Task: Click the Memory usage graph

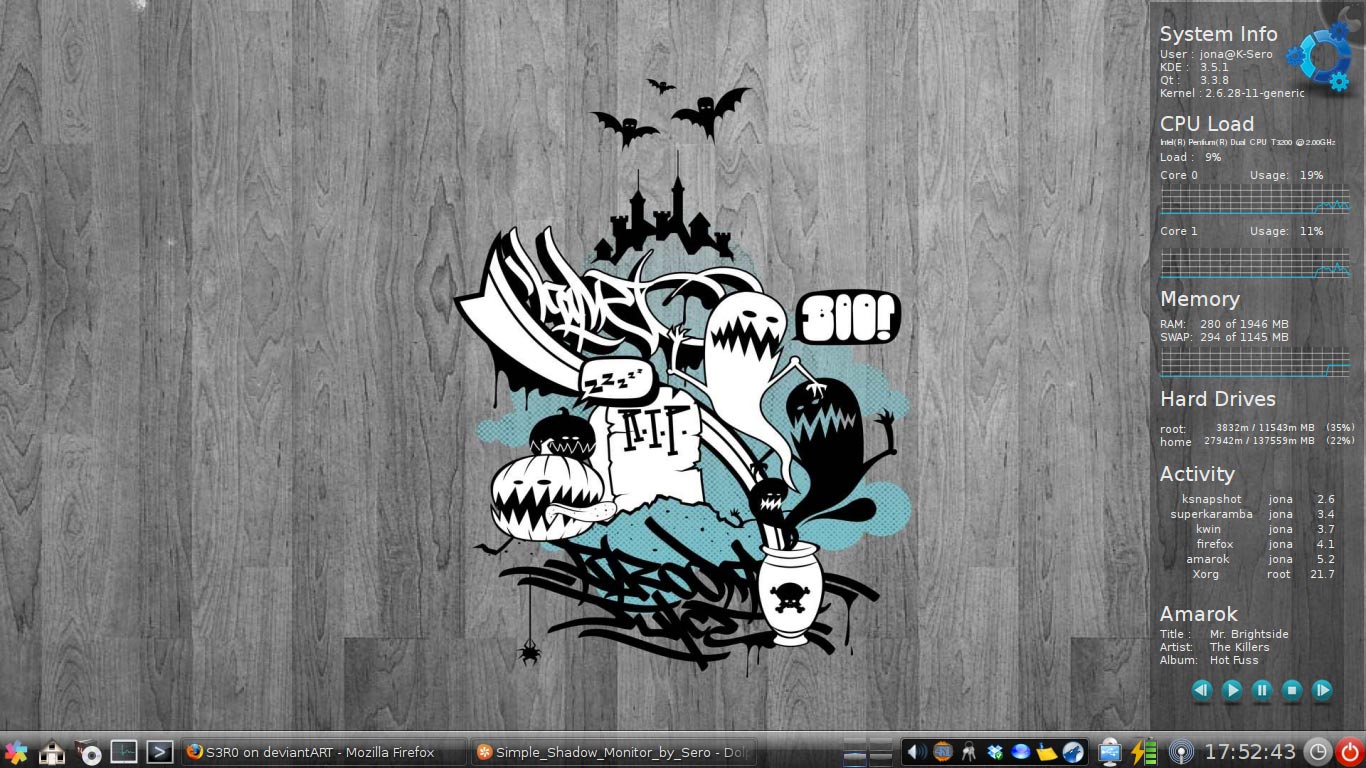Action: click(x=1255, y=362)
